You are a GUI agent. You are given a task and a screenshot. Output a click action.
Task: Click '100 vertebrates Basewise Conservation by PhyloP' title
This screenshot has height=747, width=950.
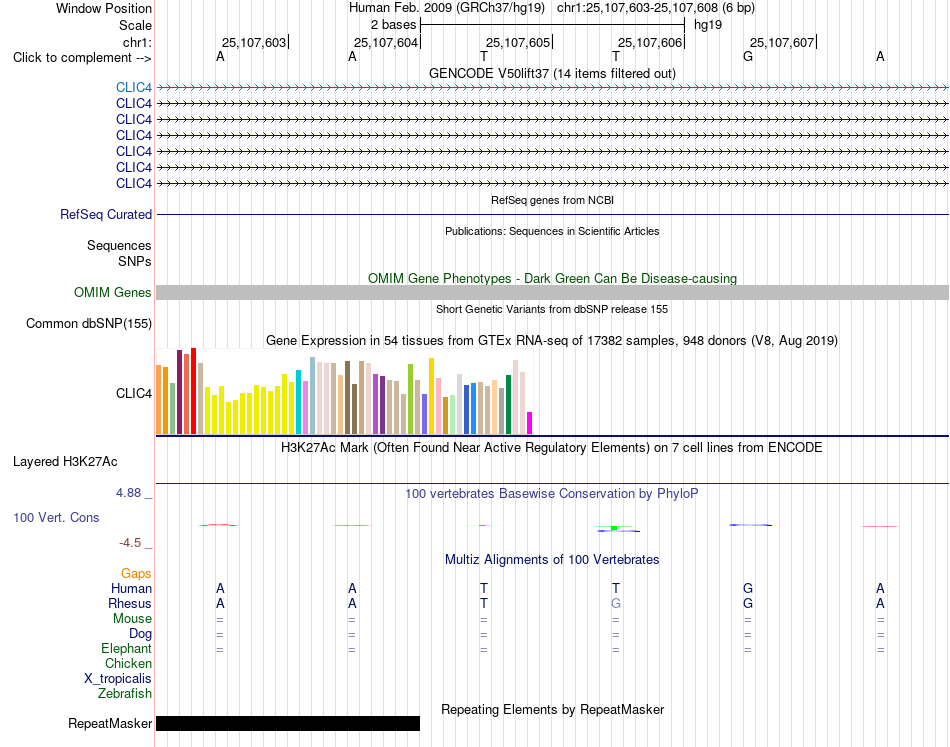552,494
